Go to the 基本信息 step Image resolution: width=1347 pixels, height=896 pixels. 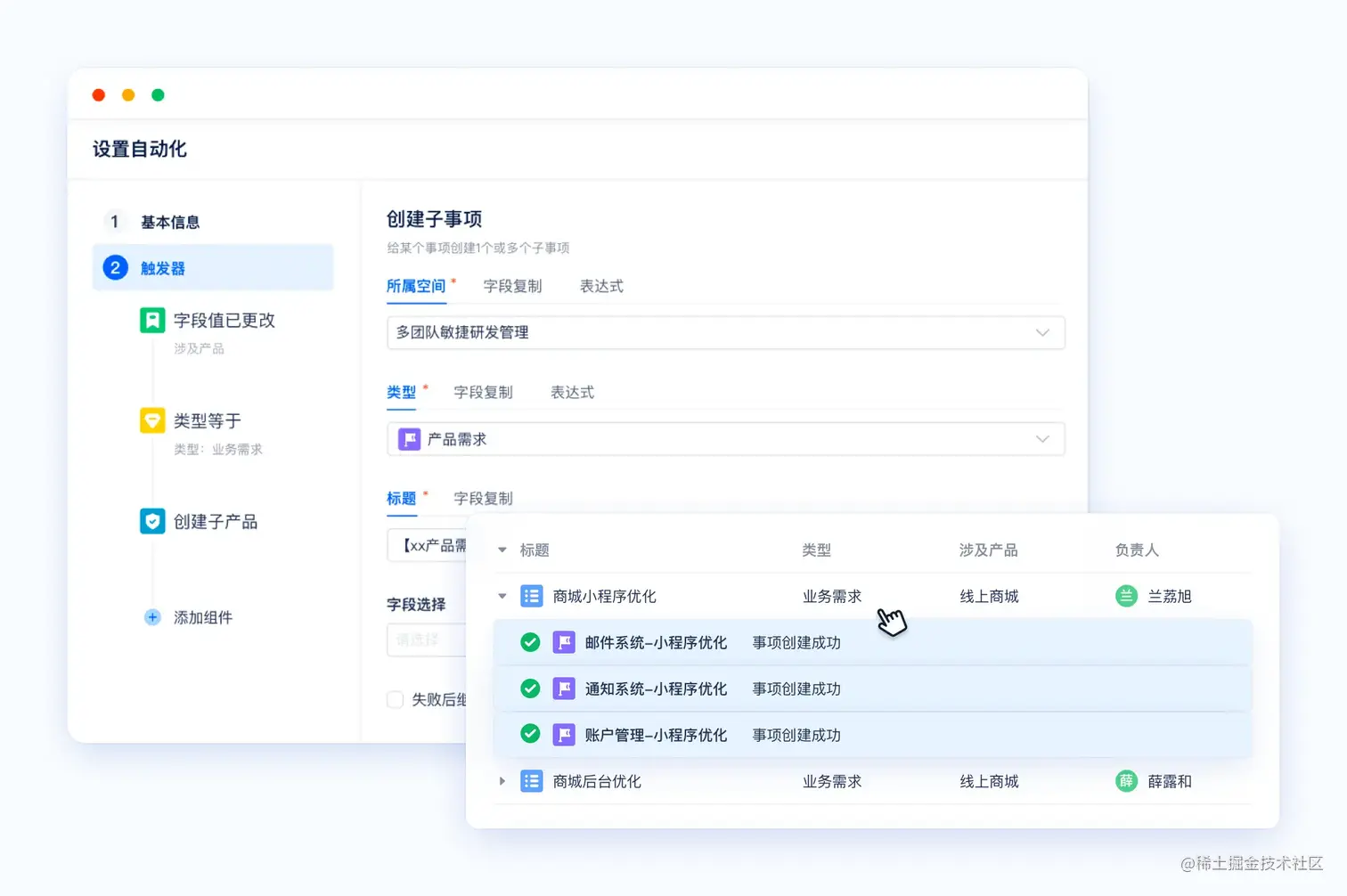(x=170, y=222)
